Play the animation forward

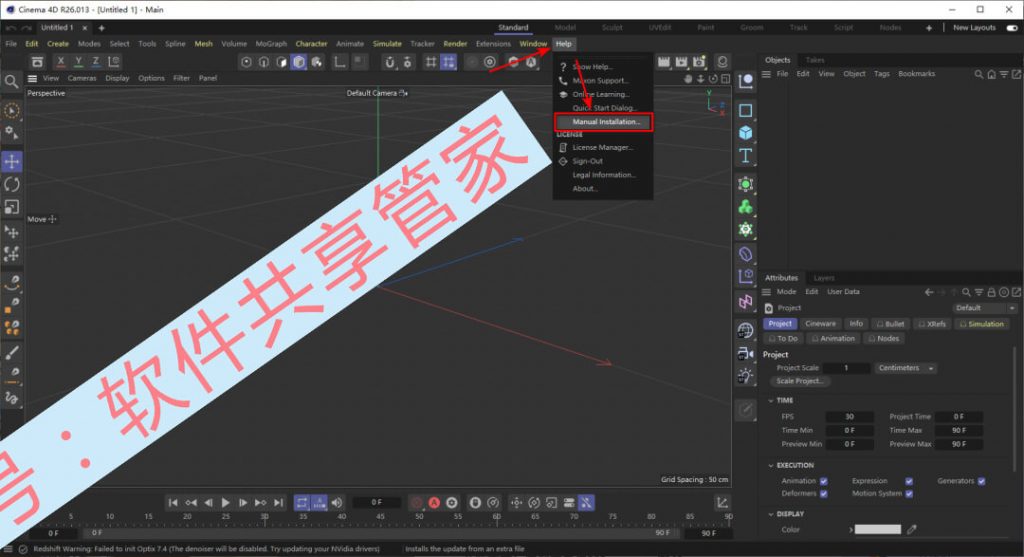225,502
